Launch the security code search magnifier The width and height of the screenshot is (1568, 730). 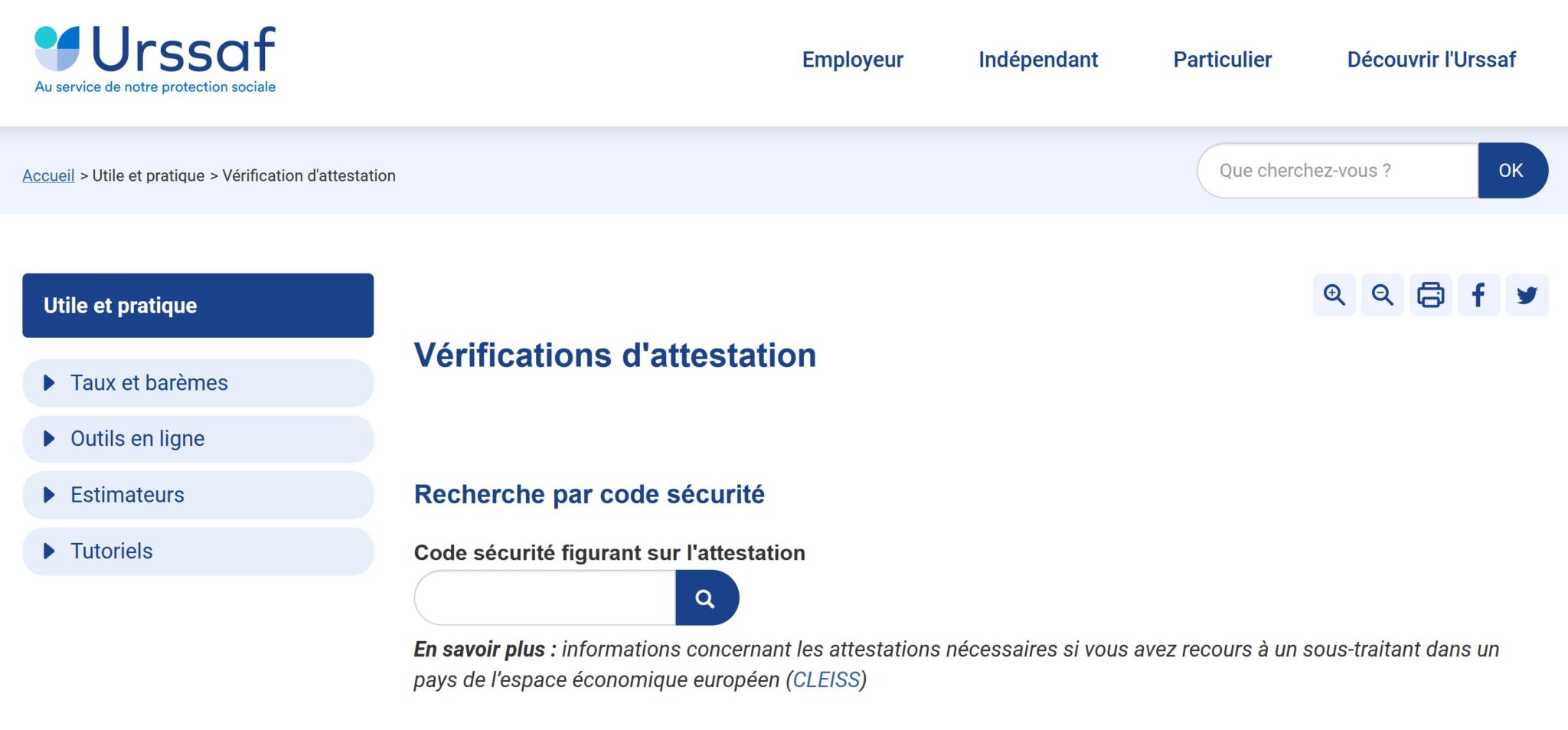pyautogui.click(x=707, y=597)
